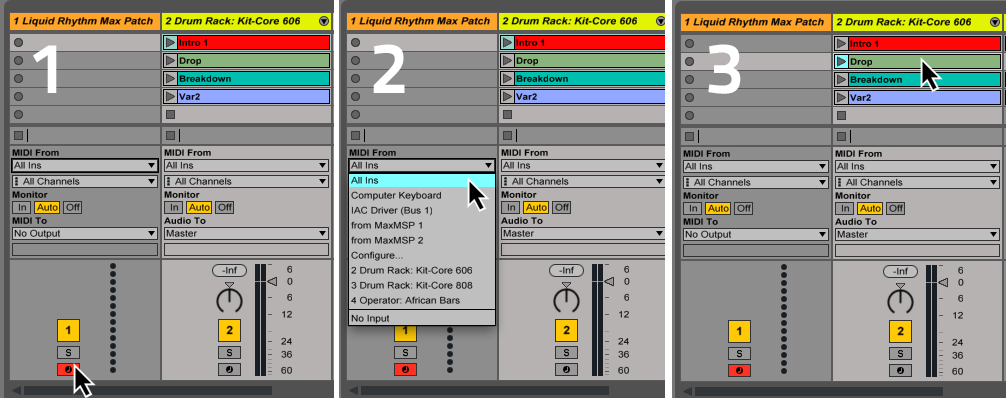Choose IAC Driver (Bus 1) input
This screenshot has width=1006, height=398.
(x=422, y=210)
